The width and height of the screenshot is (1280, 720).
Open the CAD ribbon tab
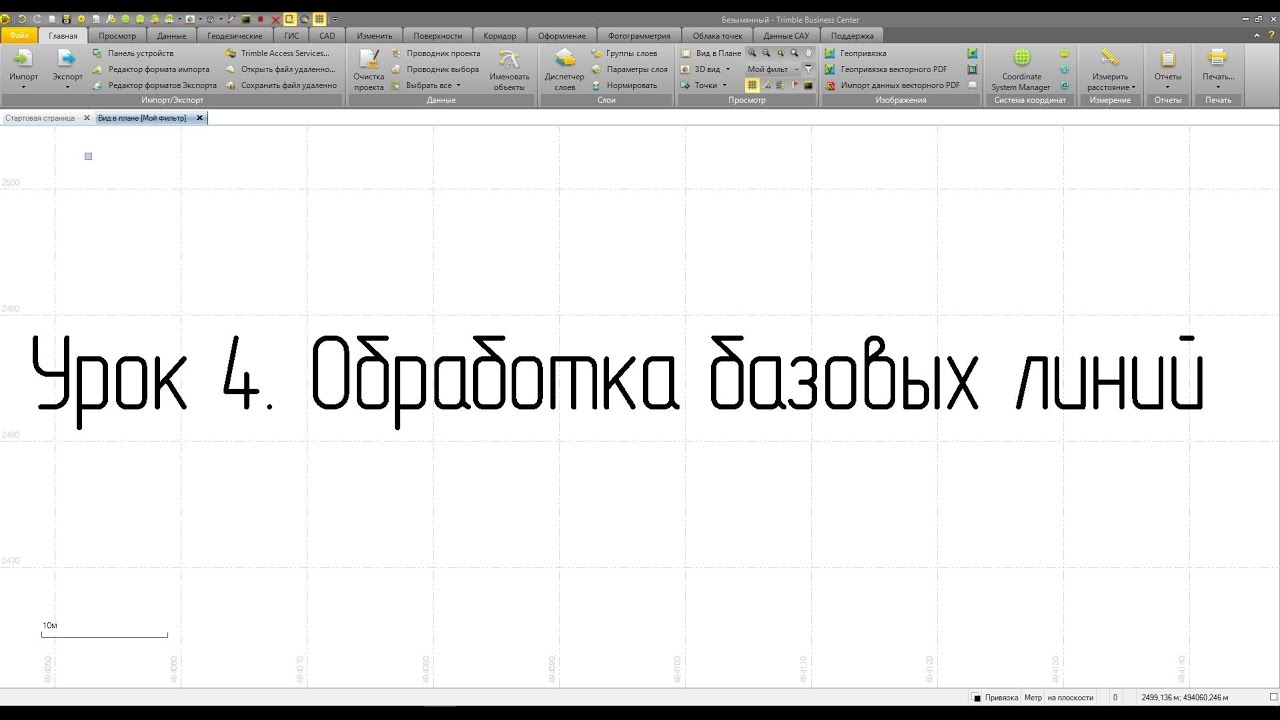[x=327, y=36]
